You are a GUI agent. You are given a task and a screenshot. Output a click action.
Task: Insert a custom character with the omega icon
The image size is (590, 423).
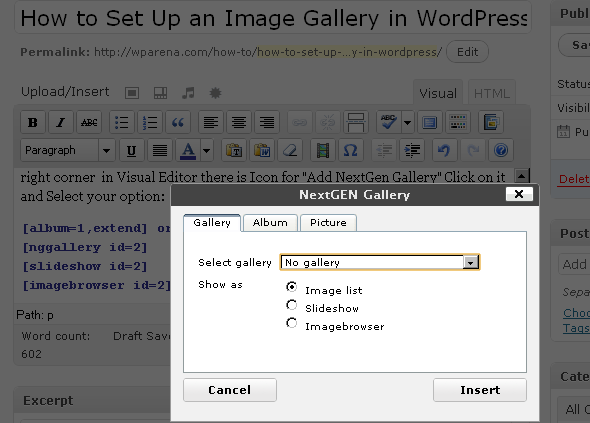[351, 150]
